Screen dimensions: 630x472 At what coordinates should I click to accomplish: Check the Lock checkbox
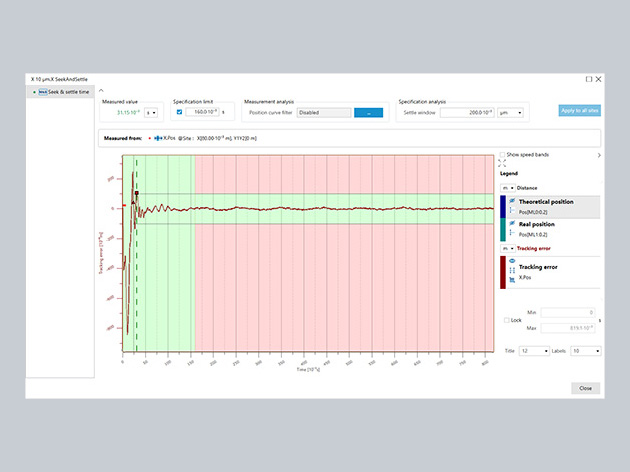[506, 320]
